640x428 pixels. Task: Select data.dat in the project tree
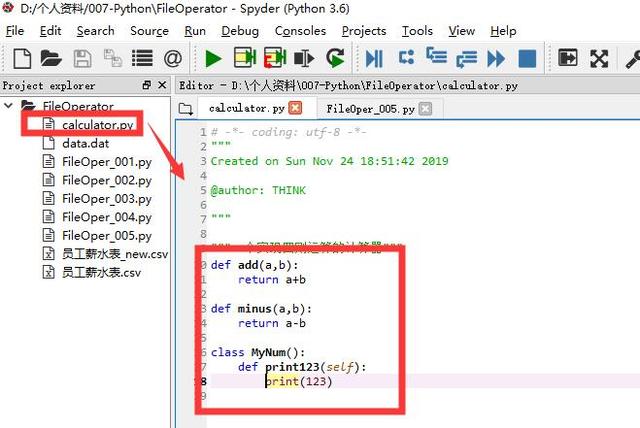[85, 144]
